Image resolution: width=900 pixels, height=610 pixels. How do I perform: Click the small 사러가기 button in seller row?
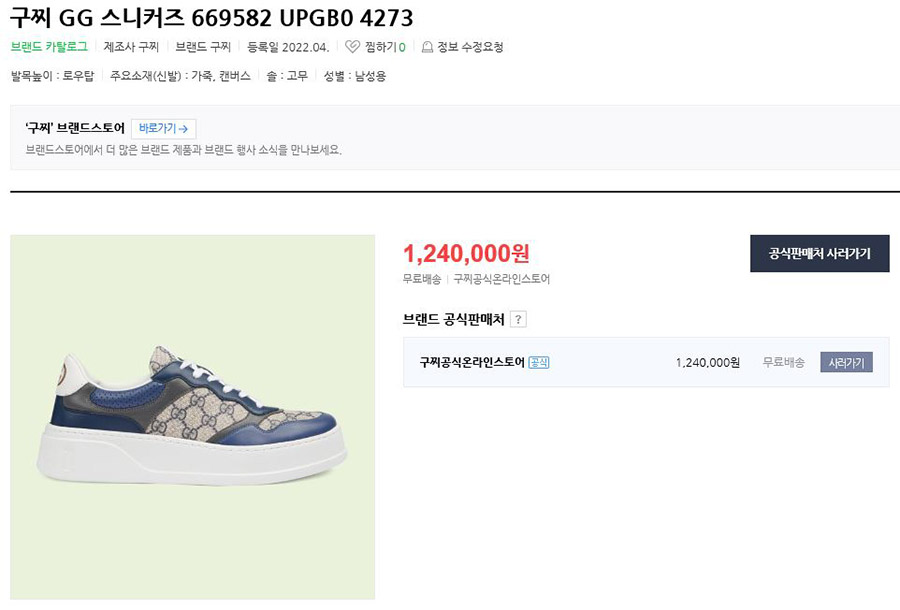[x=846, y=363]
